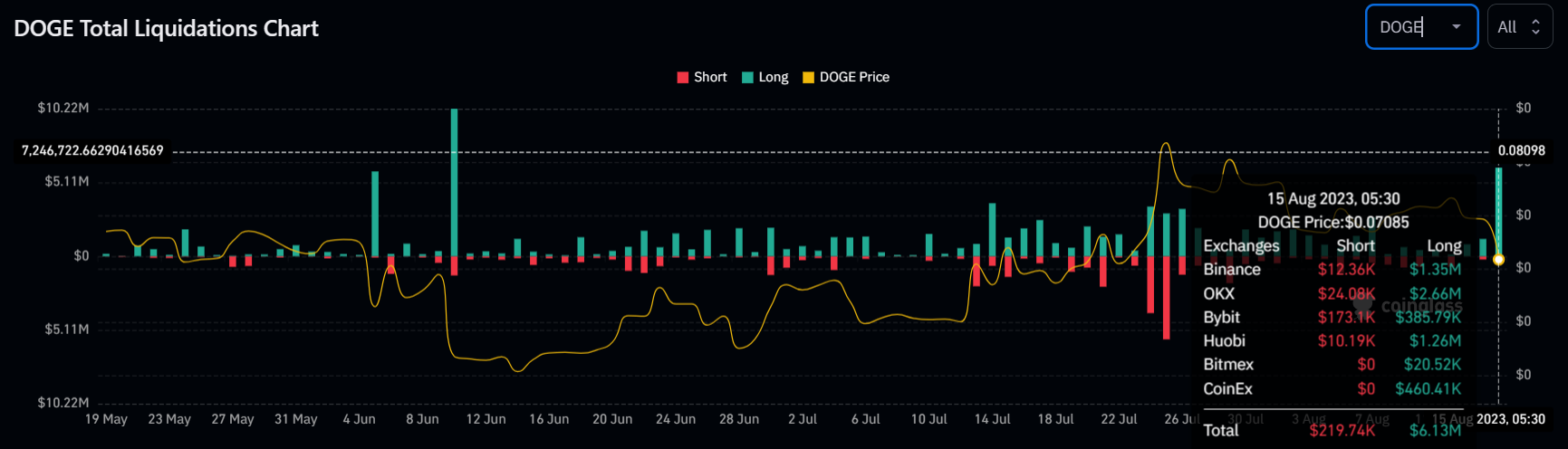Click the rightmost green bar at 15 Aug
Screen dimensions: 1568x449
tap(1499, 212)
